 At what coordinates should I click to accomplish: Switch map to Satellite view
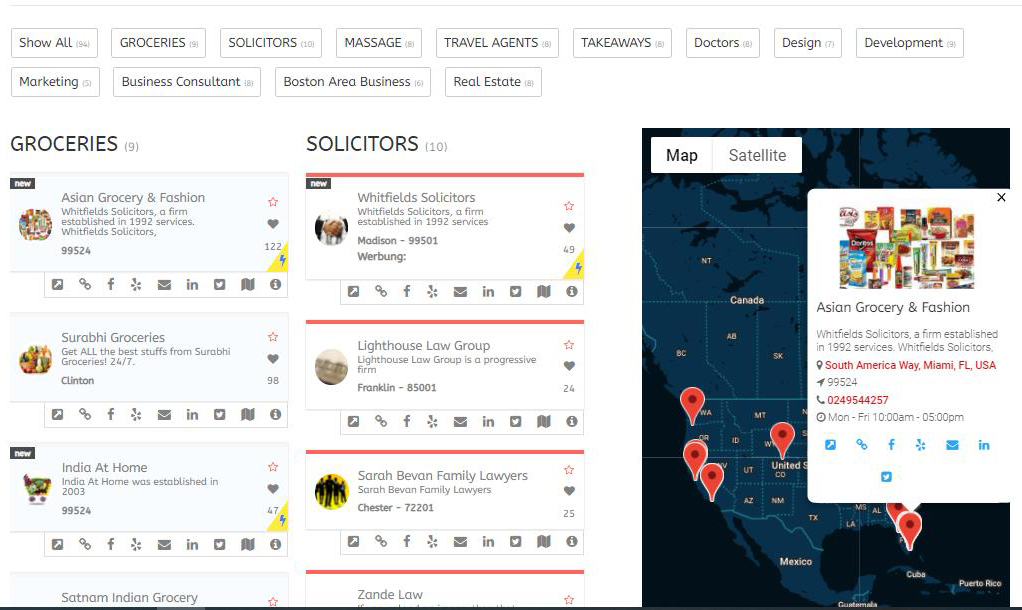757,155
